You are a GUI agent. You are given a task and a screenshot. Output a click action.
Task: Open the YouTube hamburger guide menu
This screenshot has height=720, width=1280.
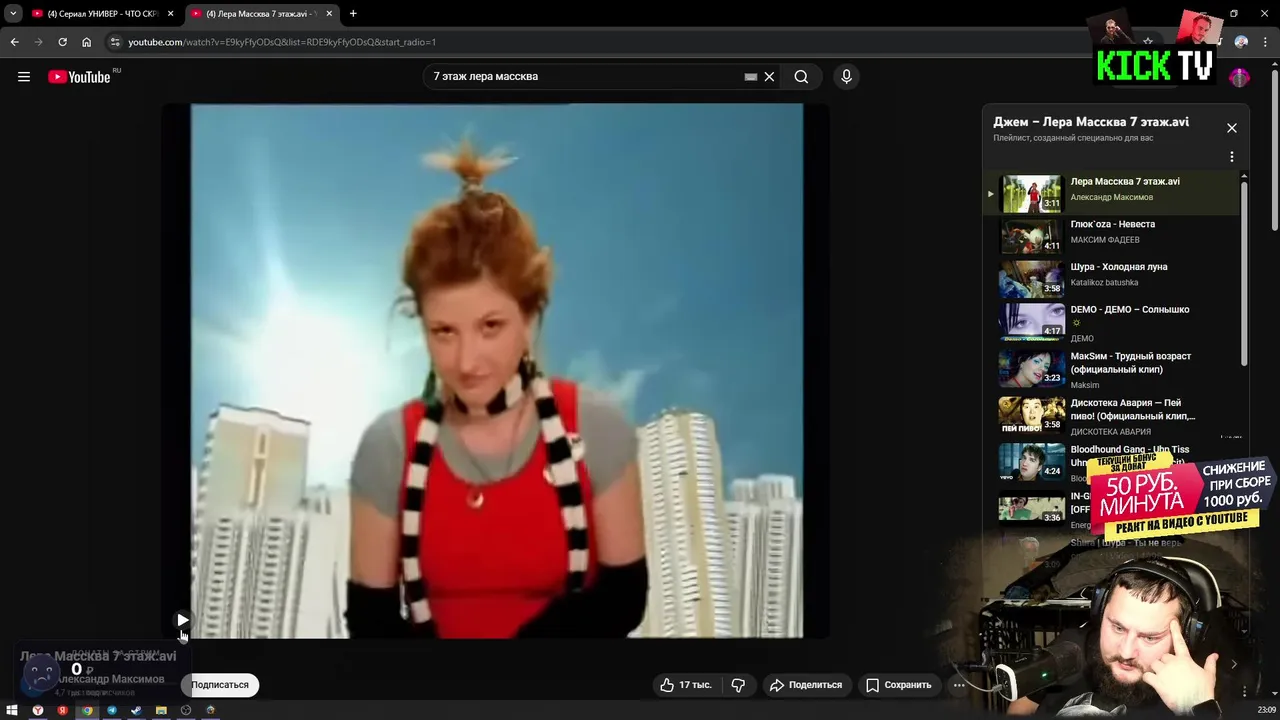[24, 77]
